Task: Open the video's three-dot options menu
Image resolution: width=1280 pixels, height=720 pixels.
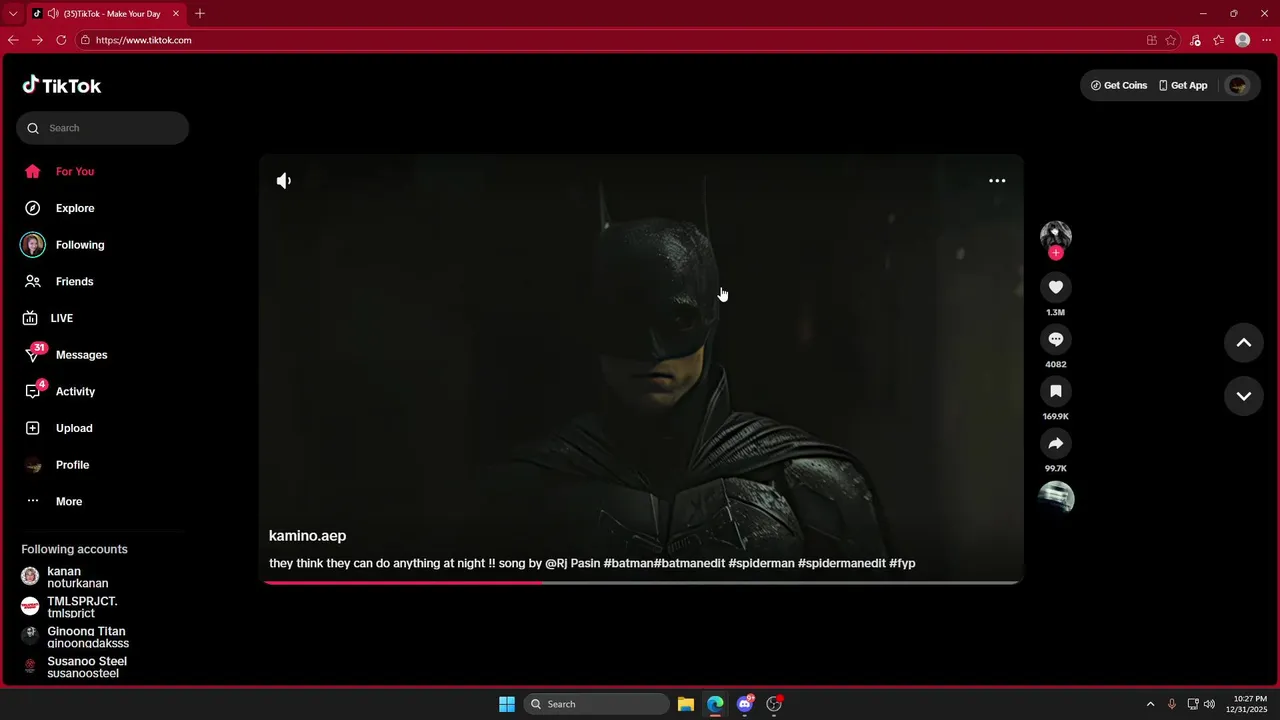Action: (x=997, y=181)
